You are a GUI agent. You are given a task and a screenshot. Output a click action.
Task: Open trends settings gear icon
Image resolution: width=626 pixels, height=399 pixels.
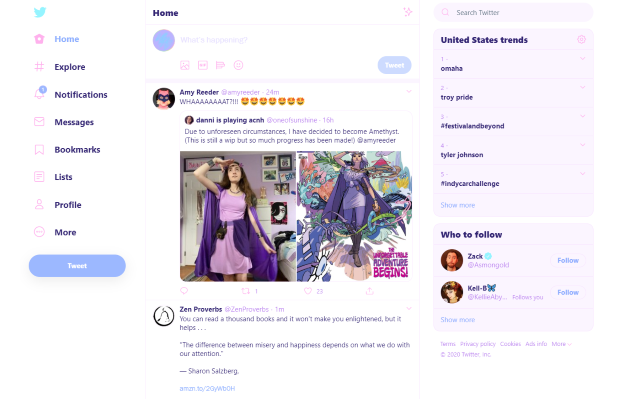(581, 39)
